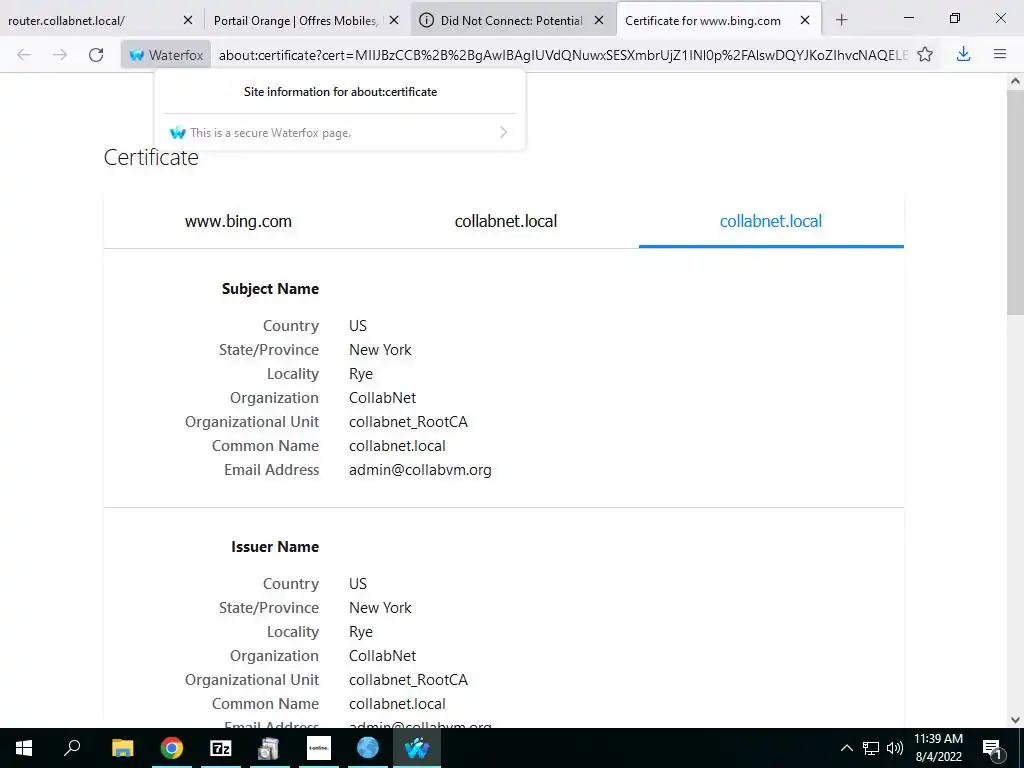1024x768 pixels.
Task: Click the Subject Name heading
Action: pyautogui.click(x=270, y=289)
